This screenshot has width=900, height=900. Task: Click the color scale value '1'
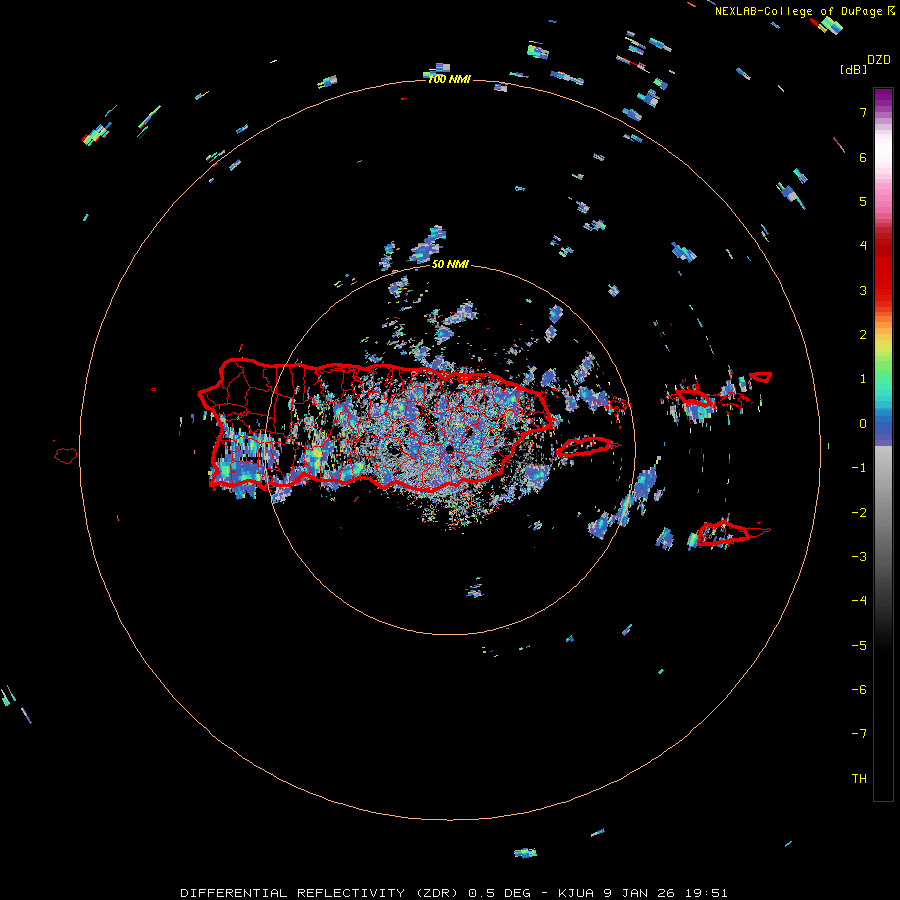863,379
